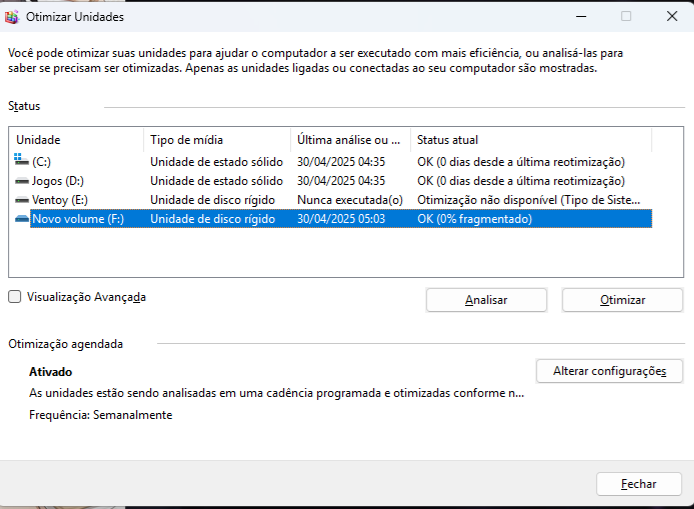Image resolution: width=694 pixels, height=509 pixels.
Task: Click the 30/04/2025 05:03 date cell
Action: (341, 219)
